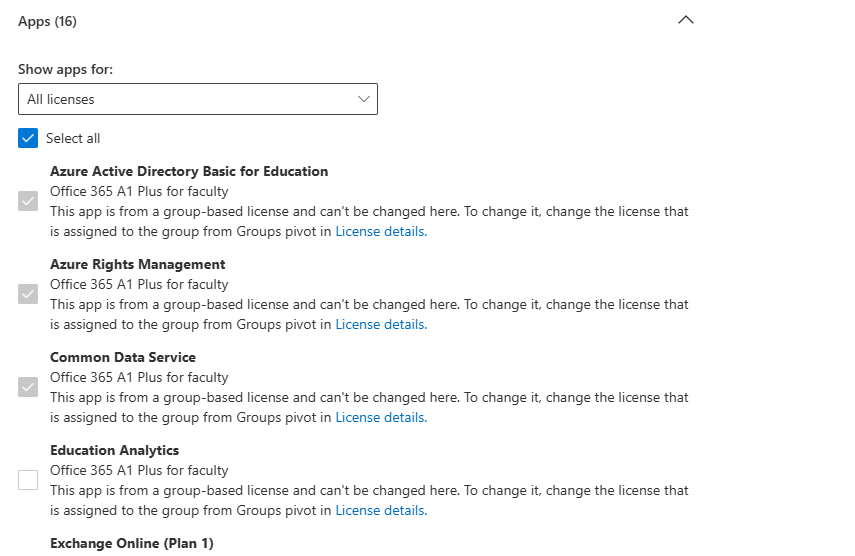Open License details link under Azure Active Directory
This screenshot has width=855, height=556.
coord(381,232)
